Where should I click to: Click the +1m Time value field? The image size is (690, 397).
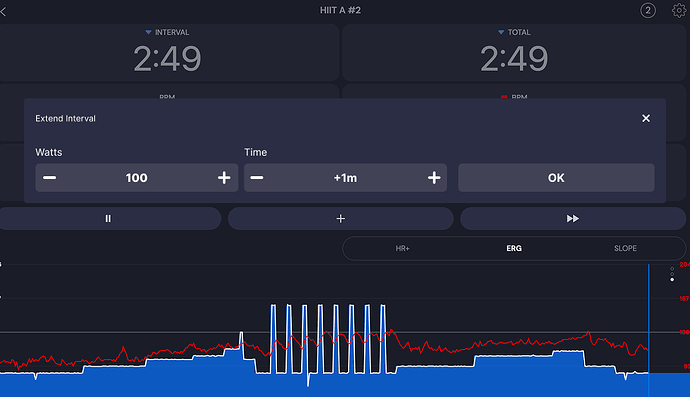click(345, 178)
